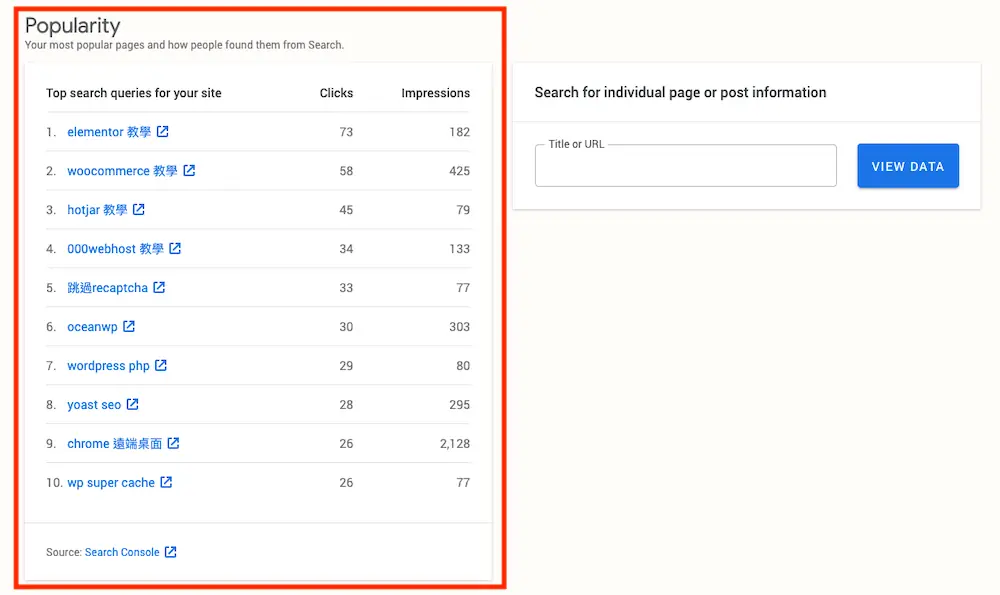Open external link icon beside yoast seo
The width and height of the screenshot is (1000, 595).
coord(133,404)
